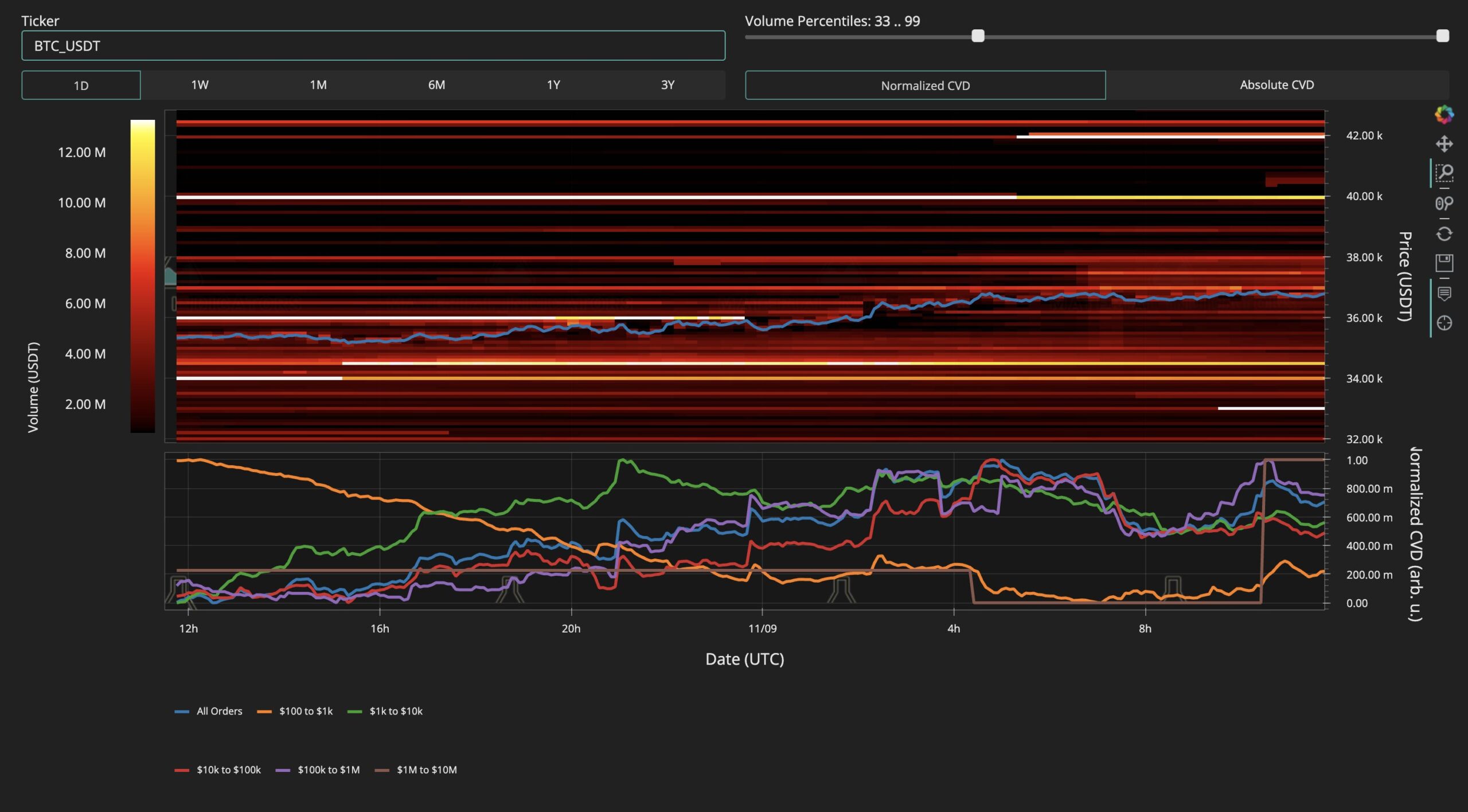The width and height of the screenshot is (1468, 812).
Task: Click the 800.00 m CVD axis label
Action: pyautogui.click(x=1369, y=489)
